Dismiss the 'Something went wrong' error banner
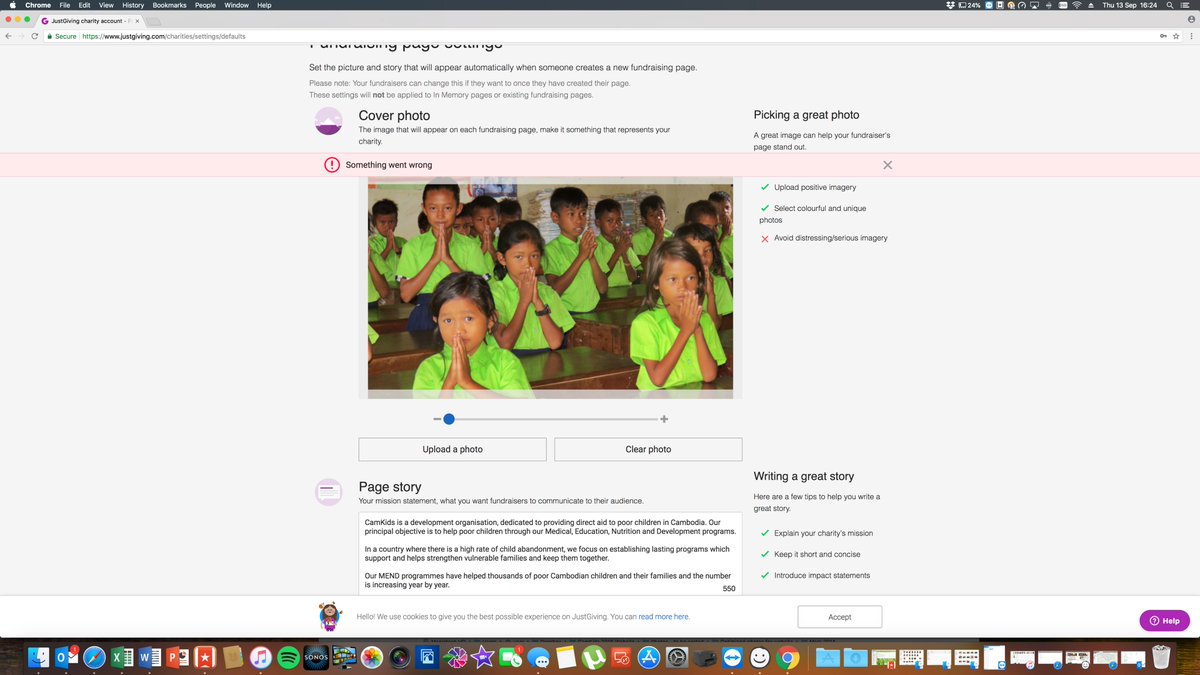 pos(887,165)
